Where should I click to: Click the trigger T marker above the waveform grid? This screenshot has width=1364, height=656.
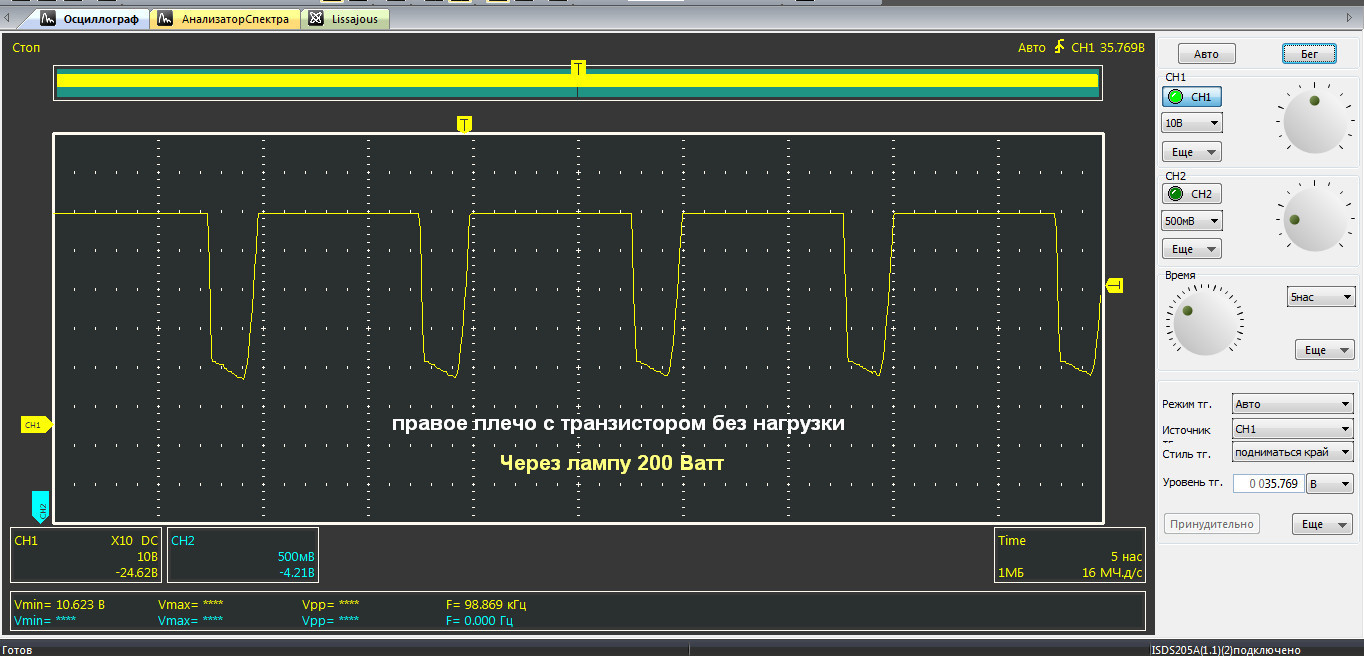pos(464,124)
